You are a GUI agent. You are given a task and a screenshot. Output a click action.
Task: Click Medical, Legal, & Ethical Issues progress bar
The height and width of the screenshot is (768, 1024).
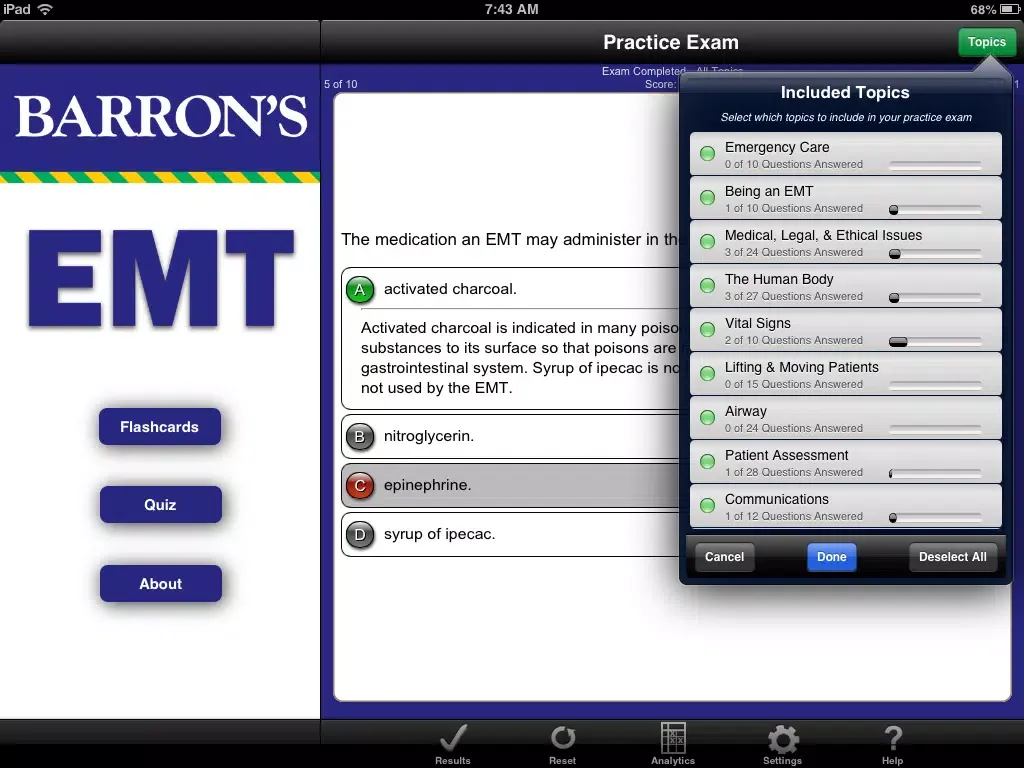[935, 253]
